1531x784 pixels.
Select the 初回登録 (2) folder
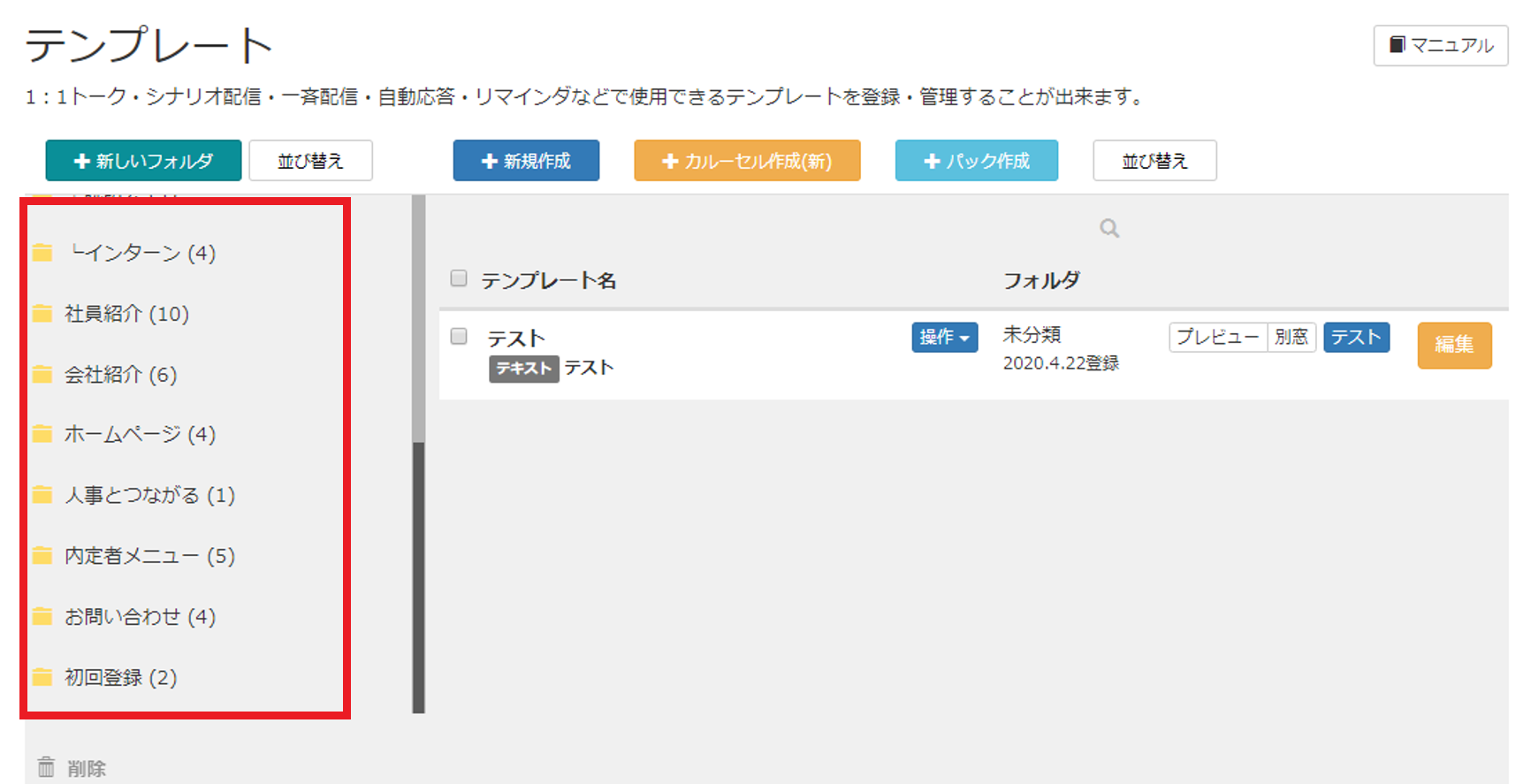pos(120,678)
